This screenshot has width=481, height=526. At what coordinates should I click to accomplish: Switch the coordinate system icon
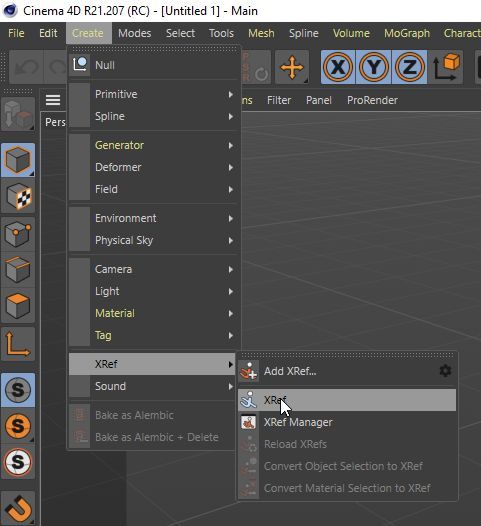(446, 67)
